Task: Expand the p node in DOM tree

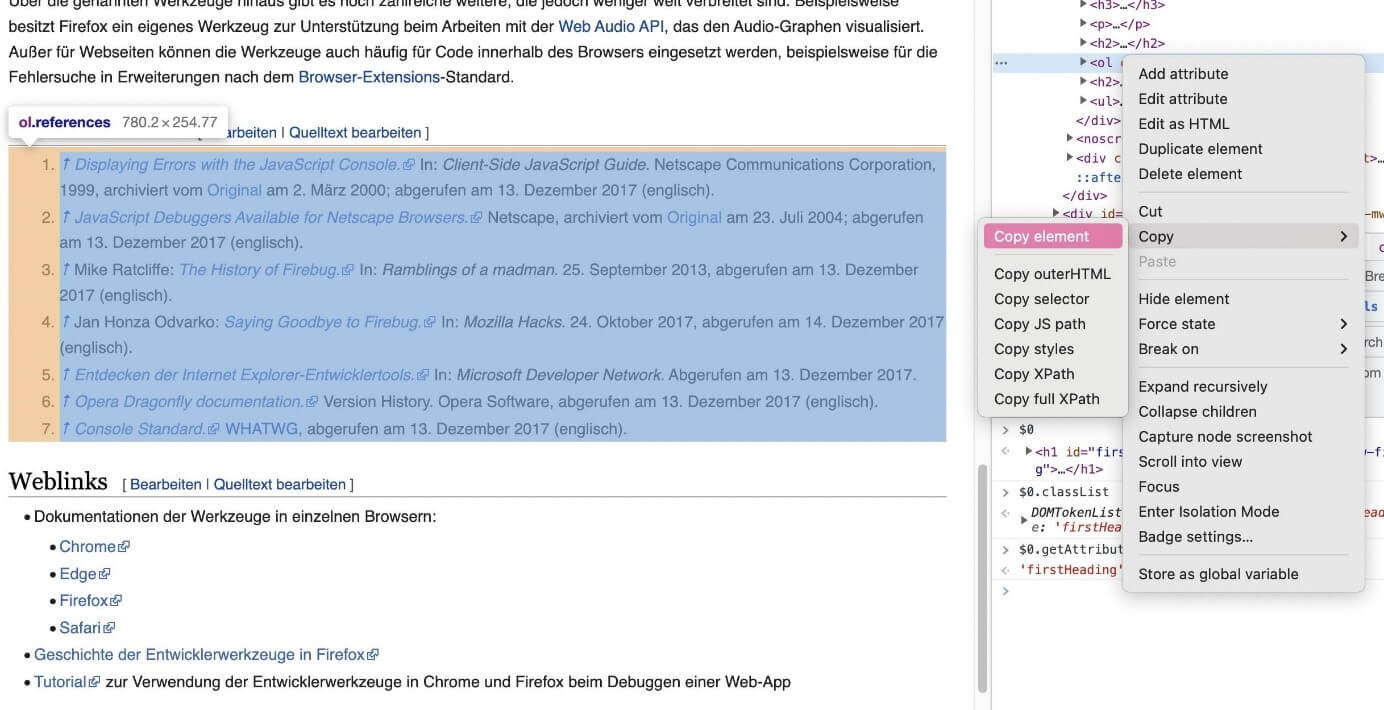Action: pos(1084,24)
